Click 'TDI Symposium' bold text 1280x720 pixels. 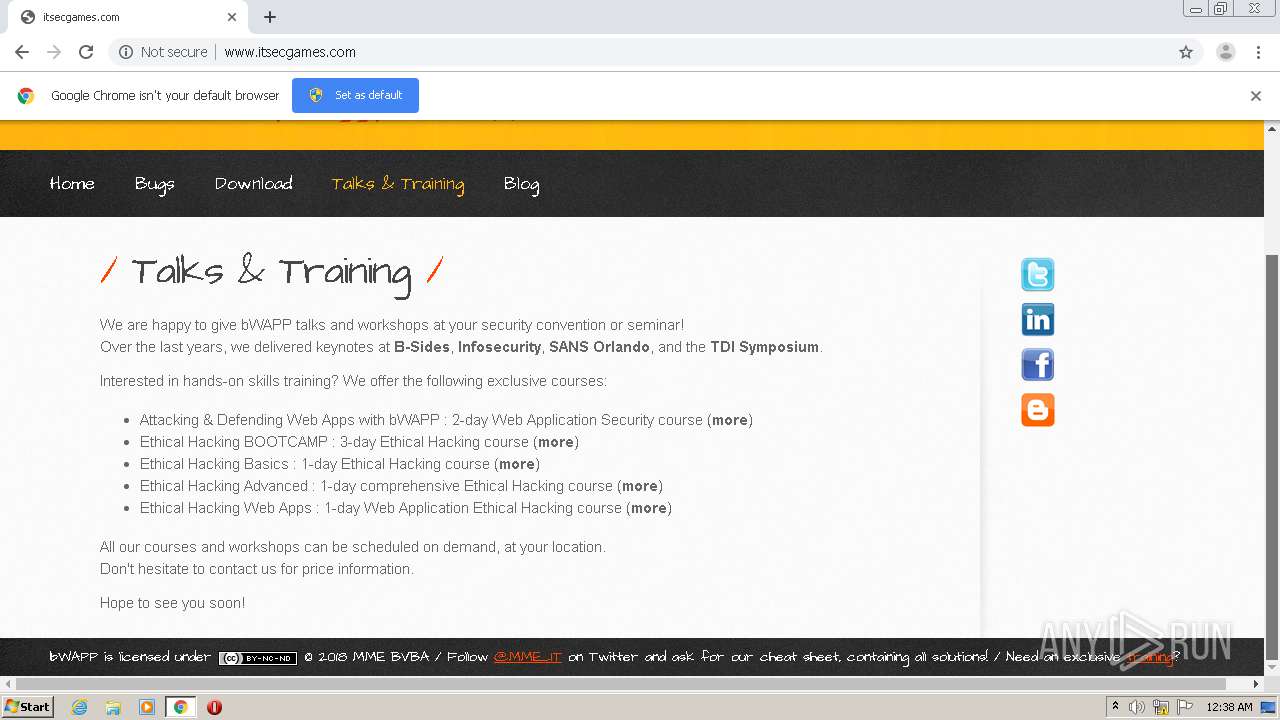pos(765,347)
